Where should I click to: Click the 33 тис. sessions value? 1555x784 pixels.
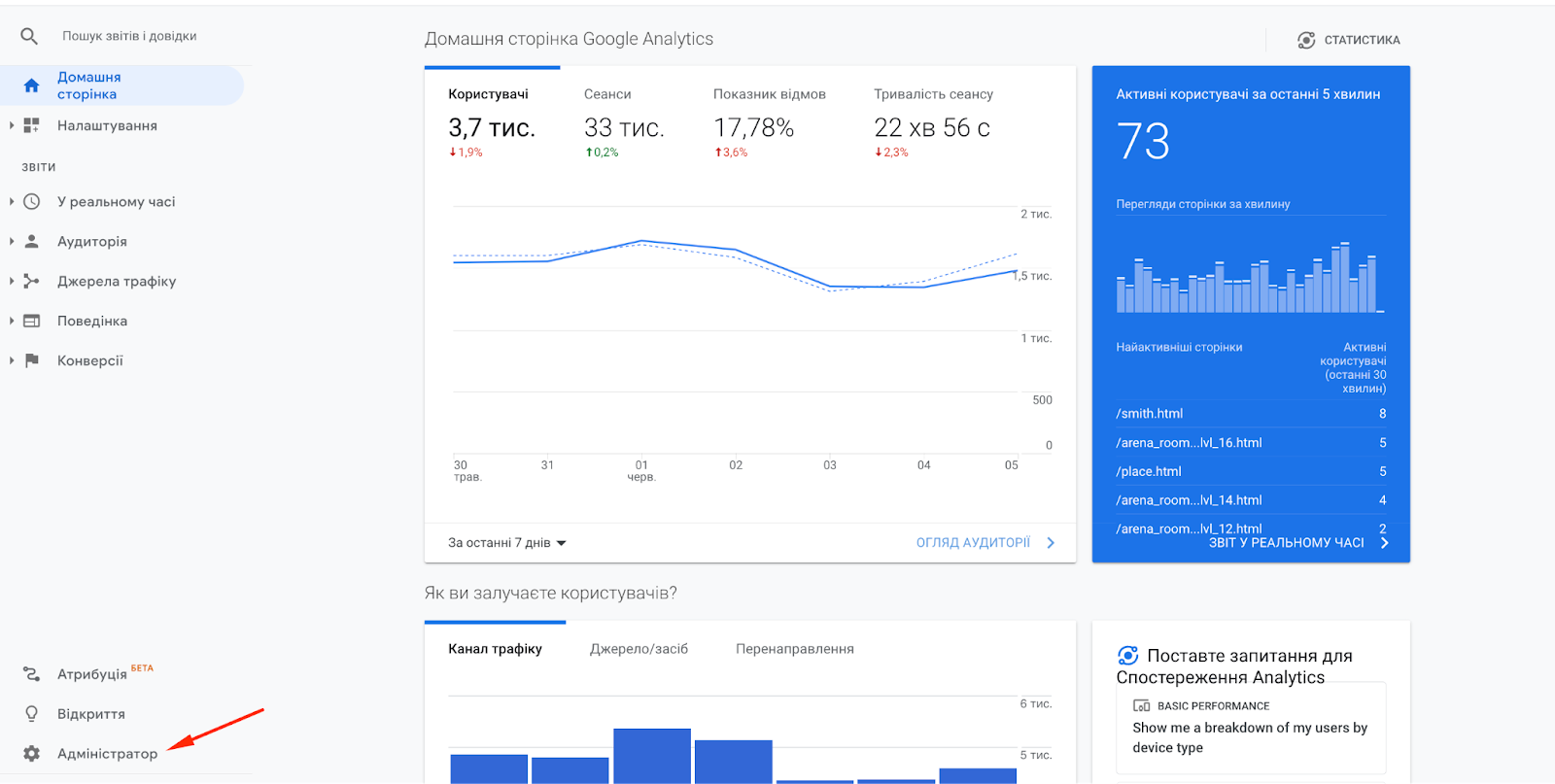[x=624, y=128]
